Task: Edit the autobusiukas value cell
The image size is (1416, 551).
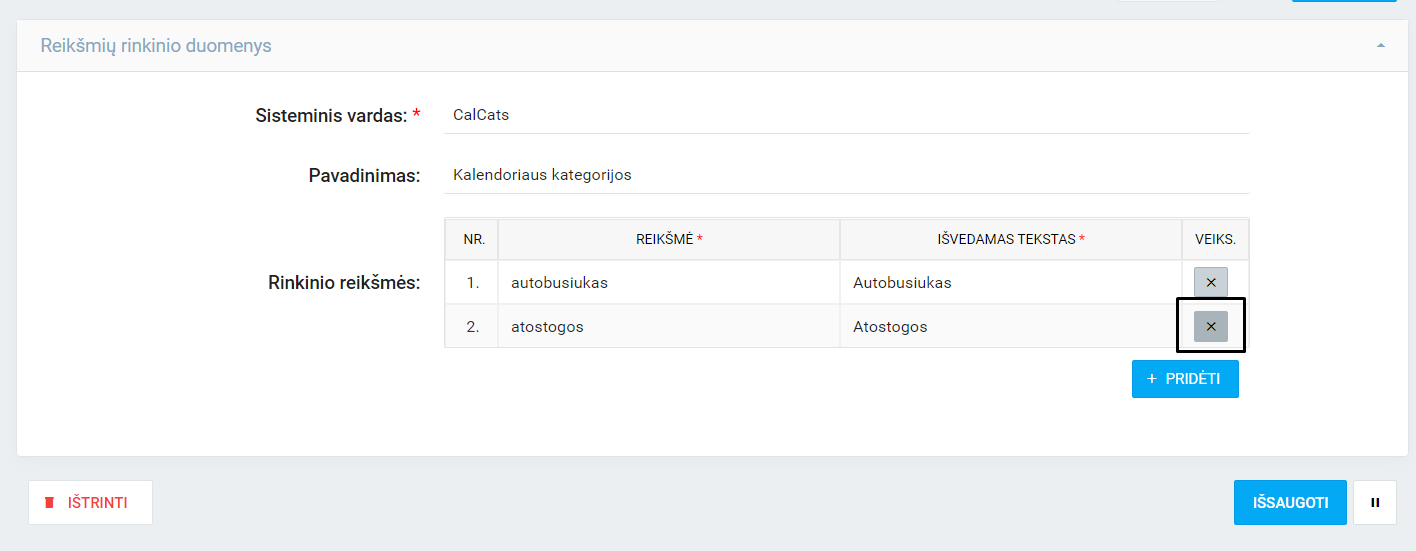Action: click(668, 283)
